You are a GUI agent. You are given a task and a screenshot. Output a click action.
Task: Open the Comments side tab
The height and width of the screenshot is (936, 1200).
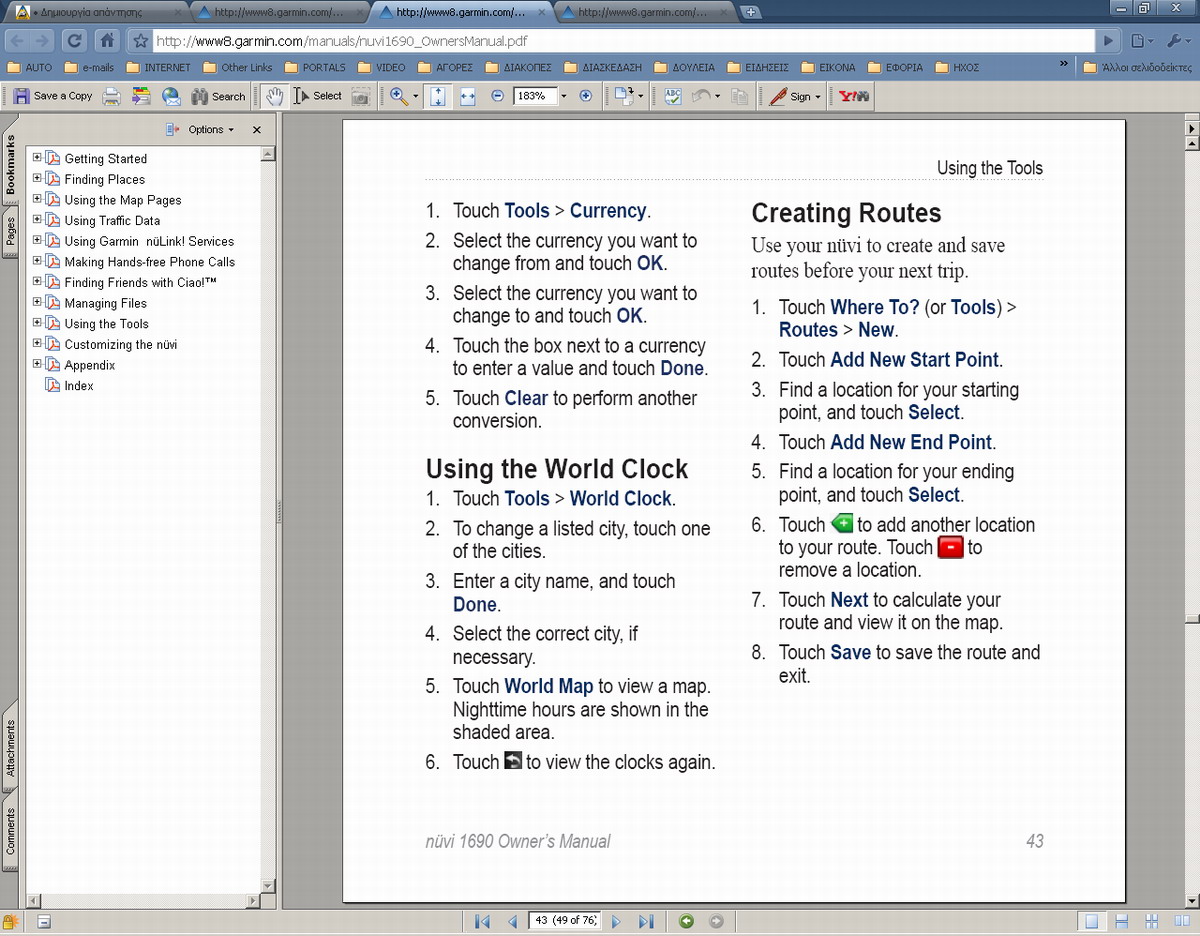(x=11, y=832)
